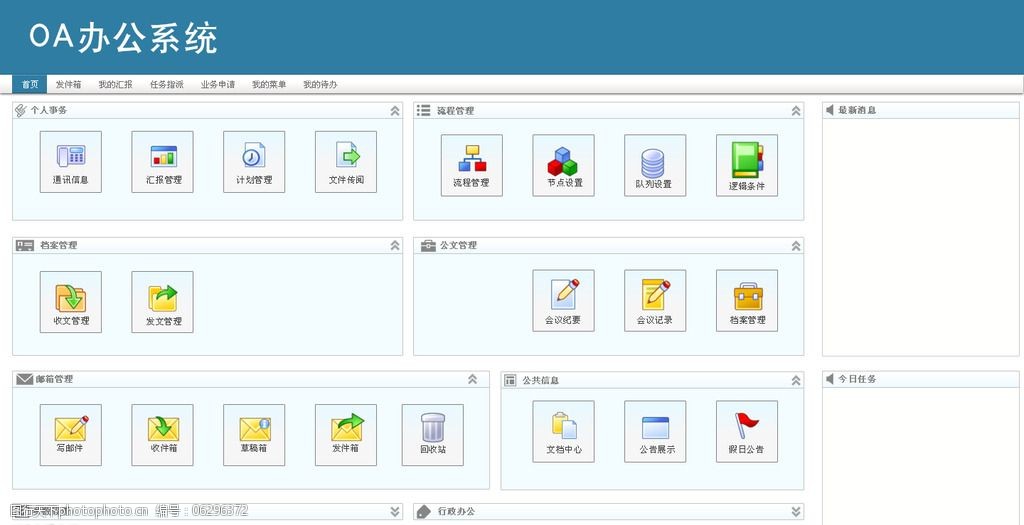Compose mail with the 写邮件 icon

click(70, 434)
